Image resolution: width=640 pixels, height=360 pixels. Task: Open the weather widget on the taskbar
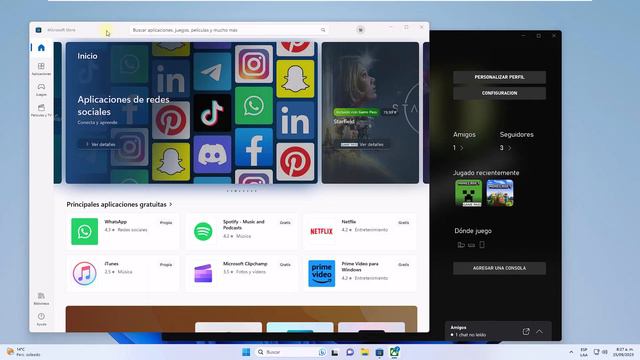(23, 352)
